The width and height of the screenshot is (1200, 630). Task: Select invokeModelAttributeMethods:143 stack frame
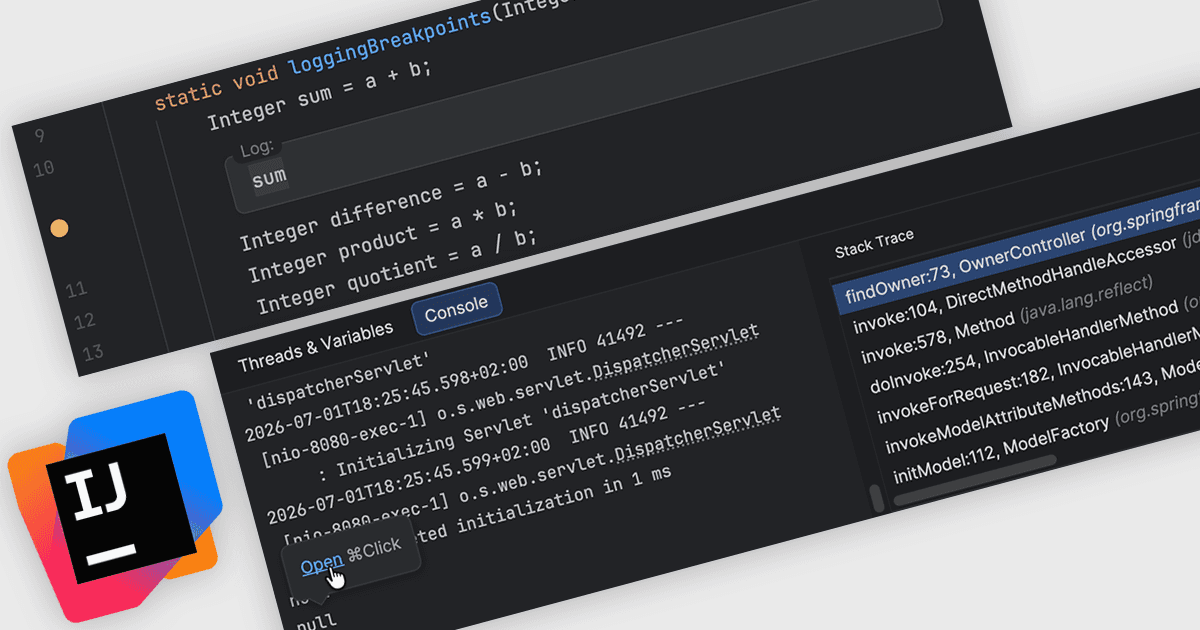click(1041, 403)
